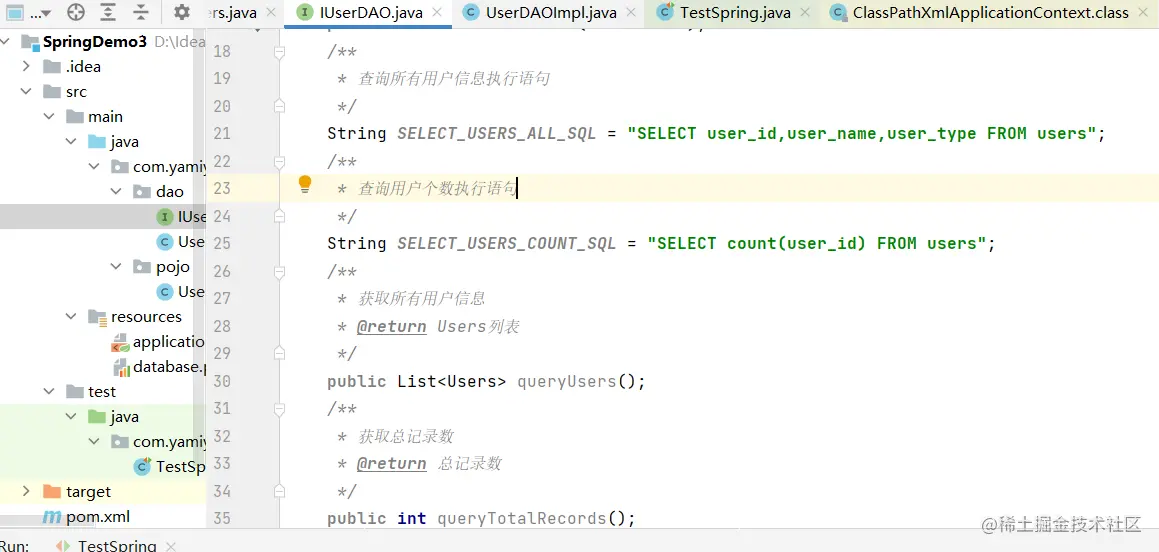Switch to TestSpring.java tab
Viewport: 1159px width, 552px height.
735,13
